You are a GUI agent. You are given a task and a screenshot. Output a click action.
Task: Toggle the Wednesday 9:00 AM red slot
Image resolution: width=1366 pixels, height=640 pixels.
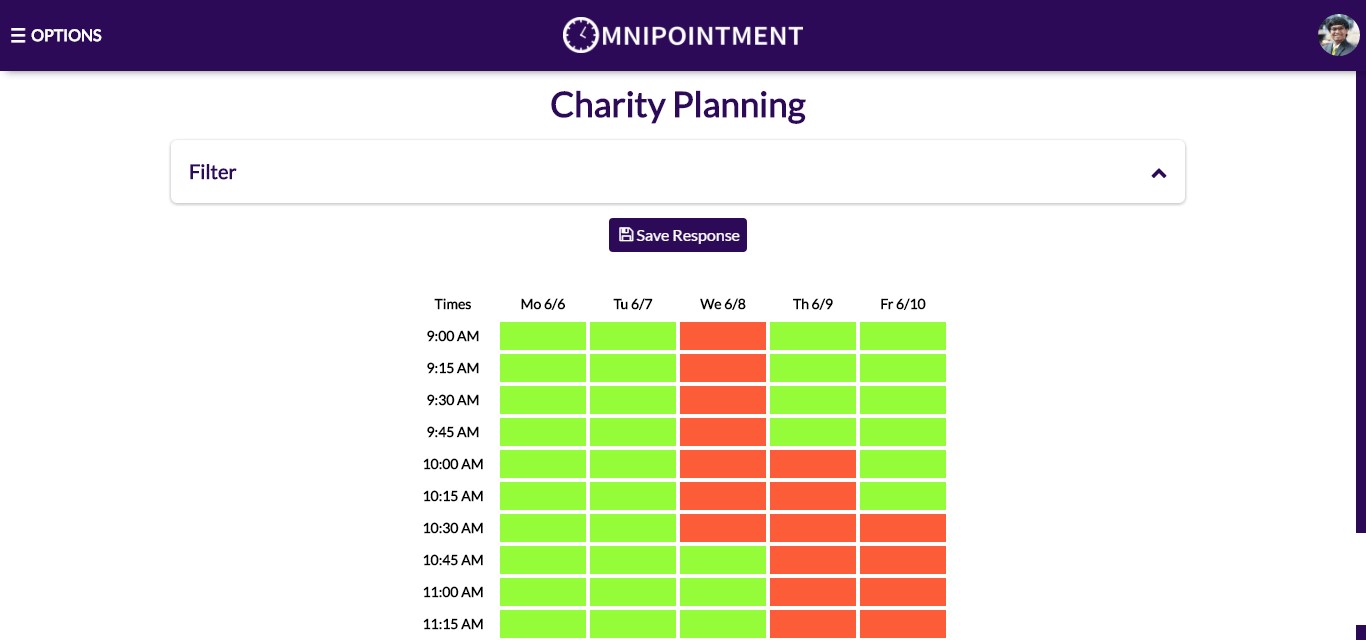click(722, 336)
